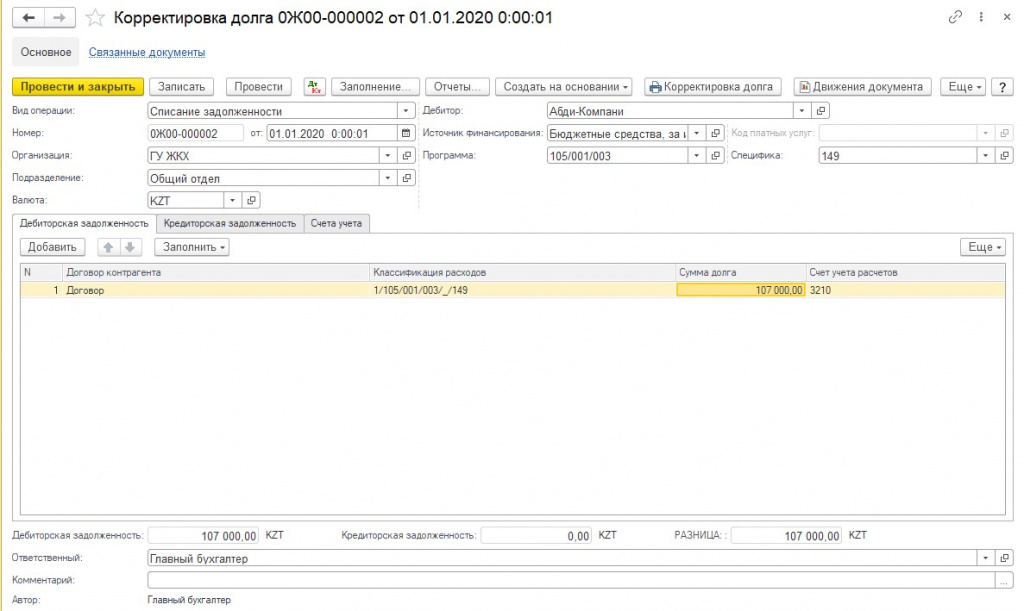Switch to Счета учета tab

(336, 224)
